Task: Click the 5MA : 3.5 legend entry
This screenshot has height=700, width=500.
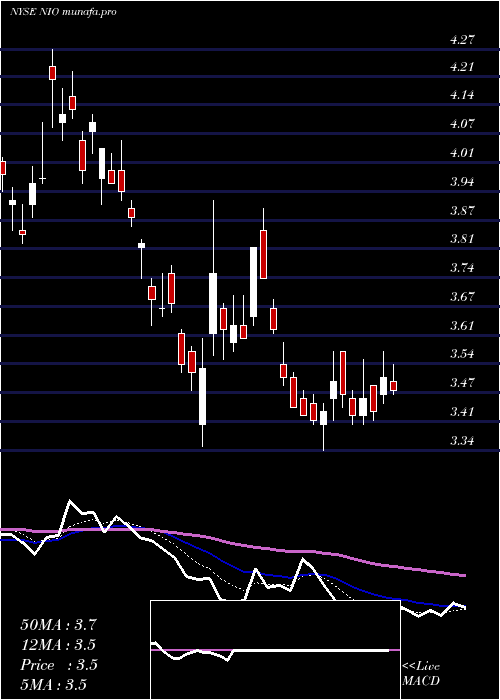Action: [x=54, y=684]
